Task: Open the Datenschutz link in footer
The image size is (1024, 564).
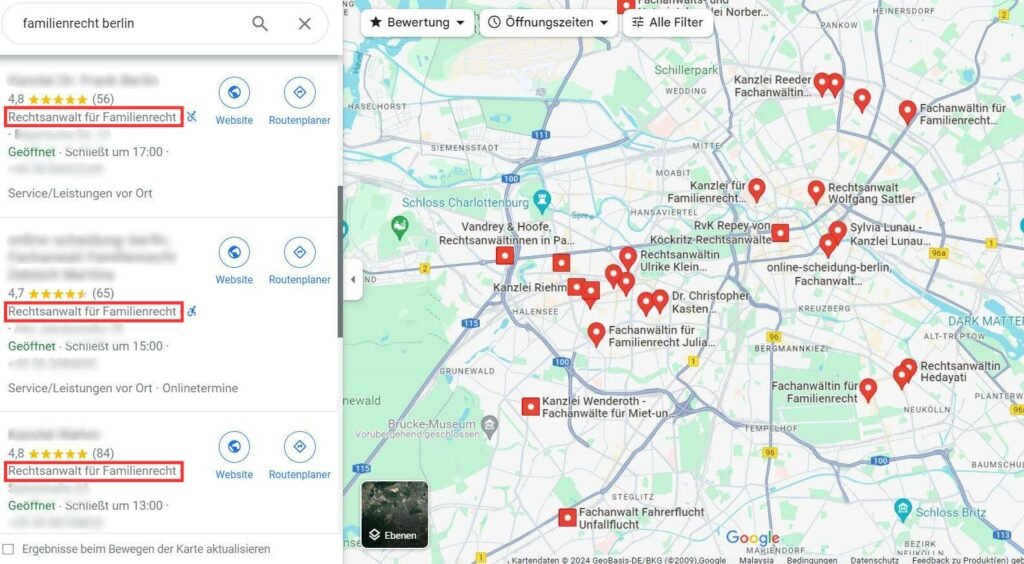Action: click(874, 559)
